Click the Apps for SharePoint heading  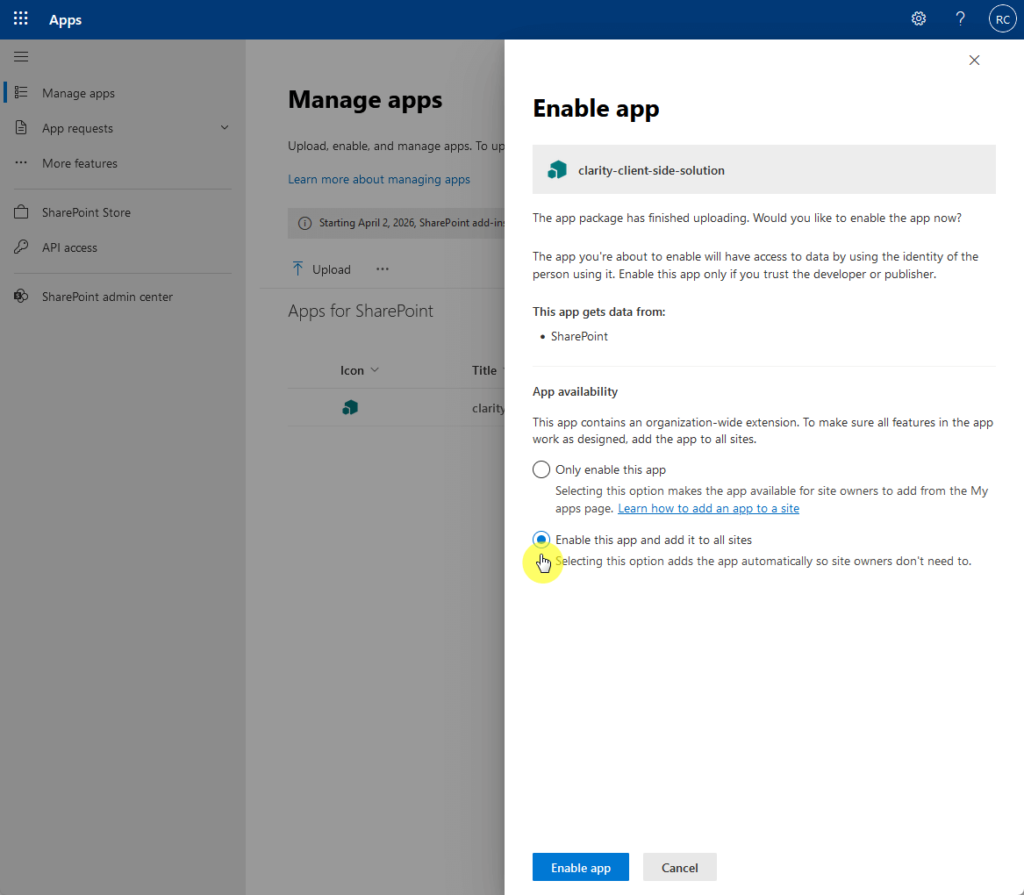point(360,311)
